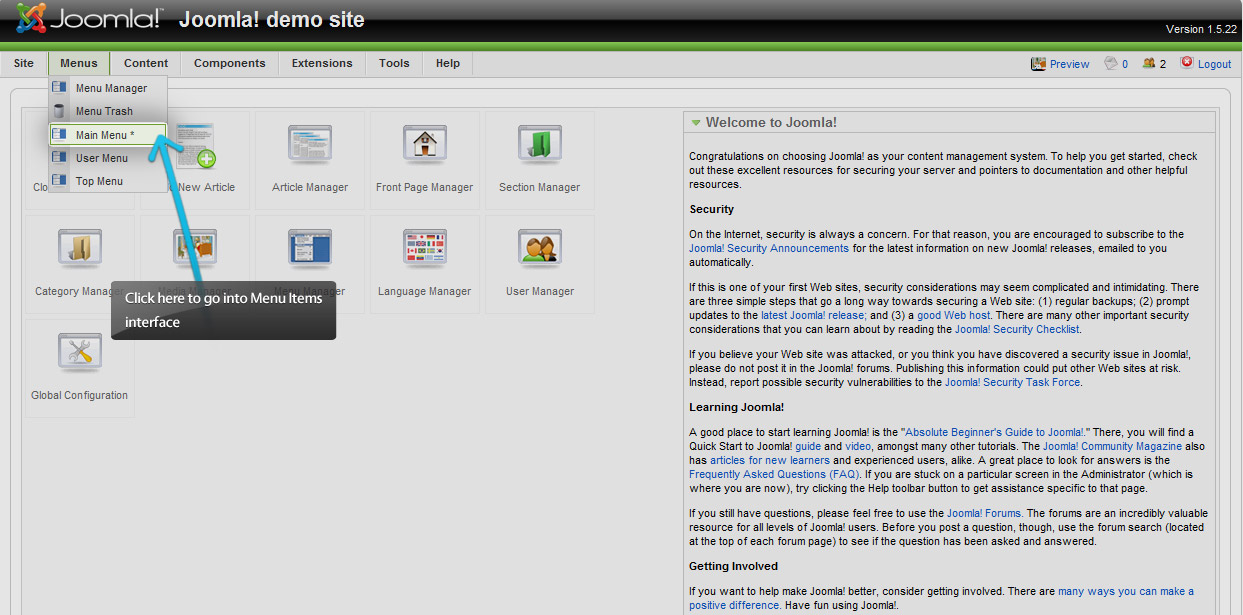The height and width of the screenshot is (615, 1243).
Task: Click the Security heading
Action: [x=712, y=209]
